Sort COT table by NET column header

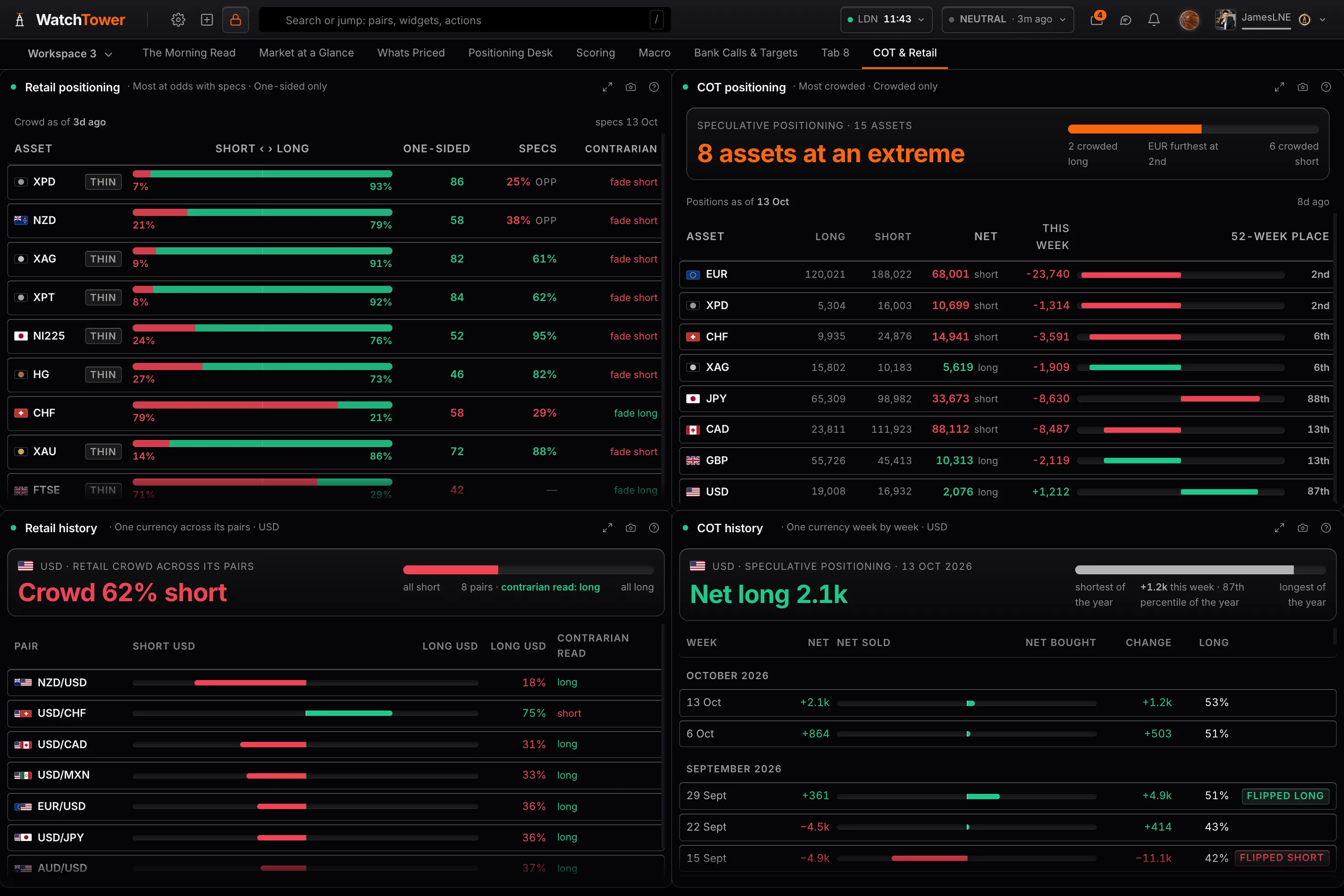point(986,237)
